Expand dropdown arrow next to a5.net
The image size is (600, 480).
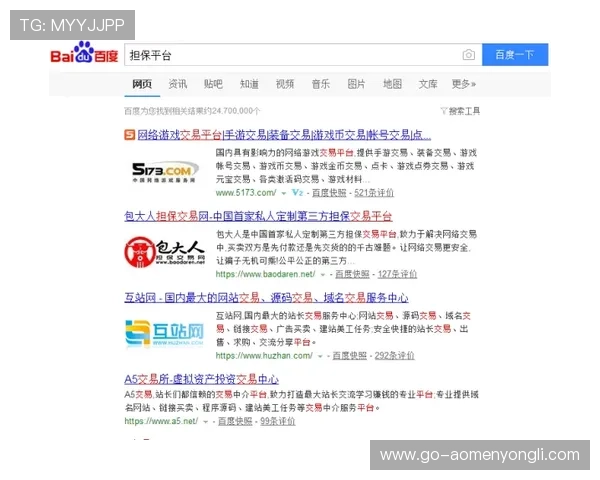click(x=205, y=422)
